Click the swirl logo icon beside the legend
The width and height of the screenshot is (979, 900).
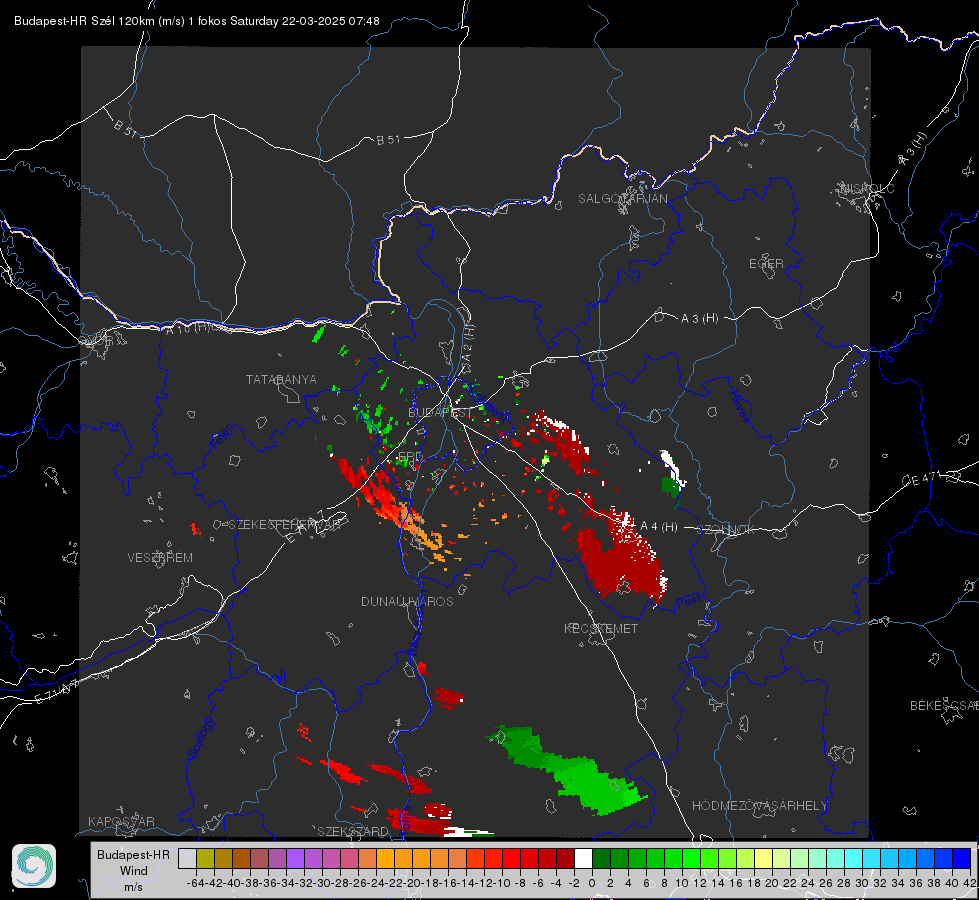34,866
